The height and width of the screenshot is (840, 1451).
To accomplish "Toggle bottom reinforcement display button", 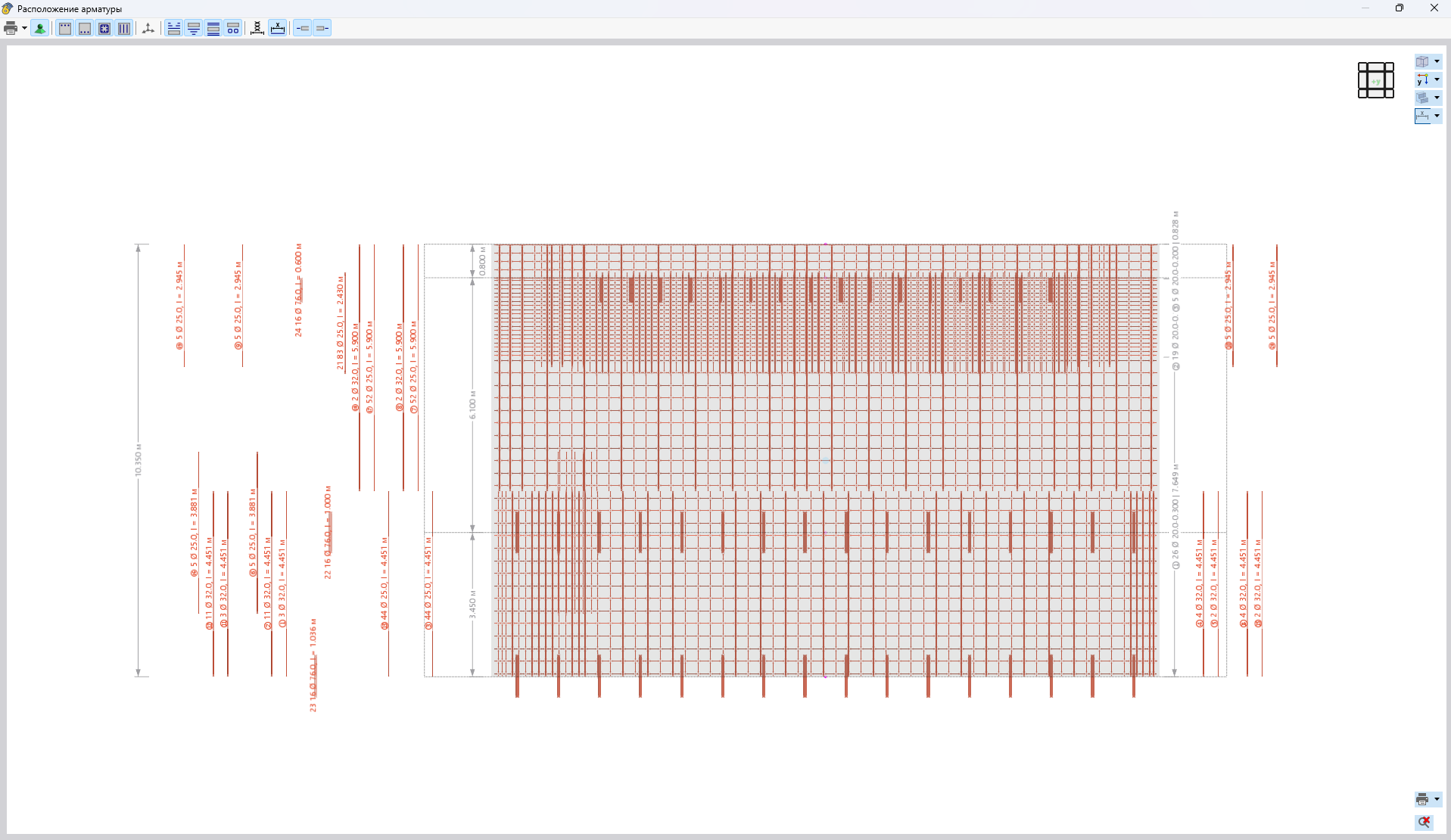I will (x=85, y=29).
